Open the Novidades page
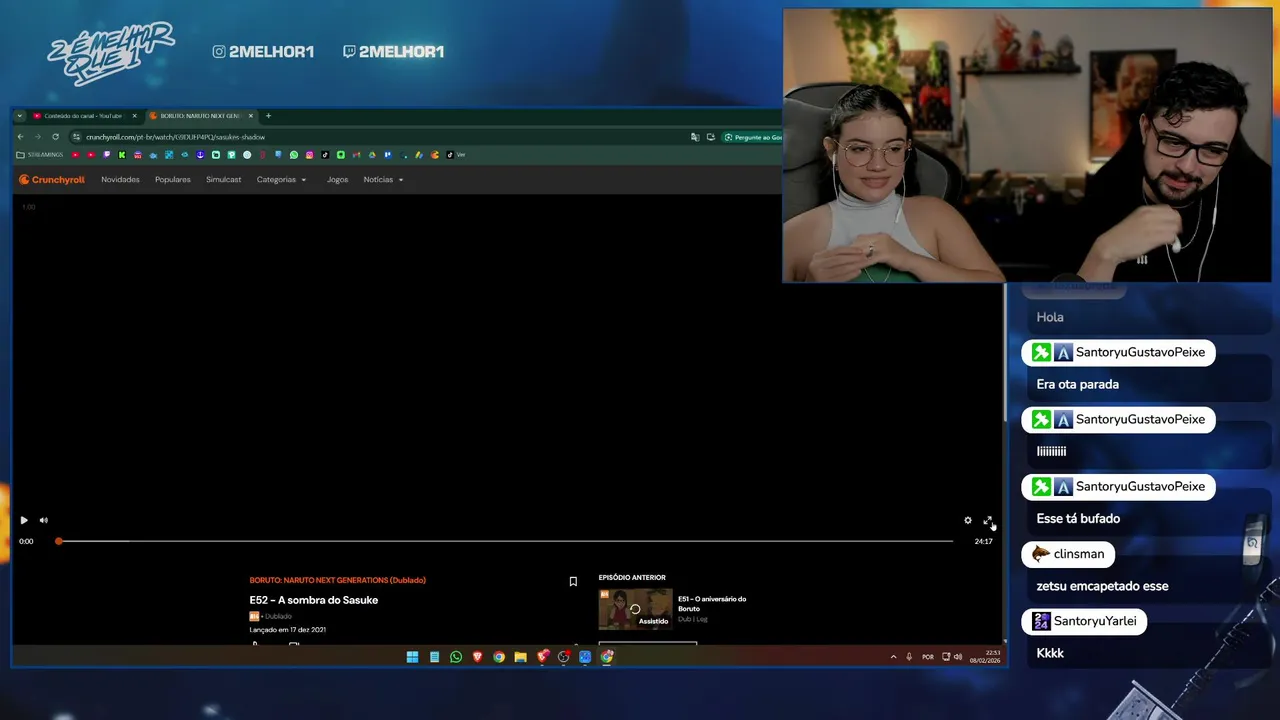1280x720 pixels. [120, 180]
